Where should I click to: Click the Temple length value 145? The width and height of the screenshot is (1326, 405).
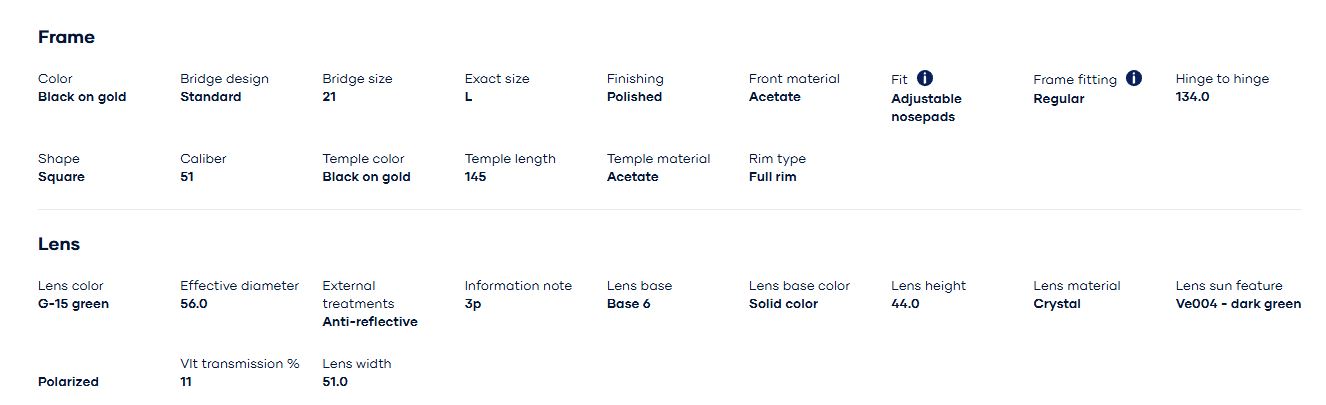tap(477, 177)
